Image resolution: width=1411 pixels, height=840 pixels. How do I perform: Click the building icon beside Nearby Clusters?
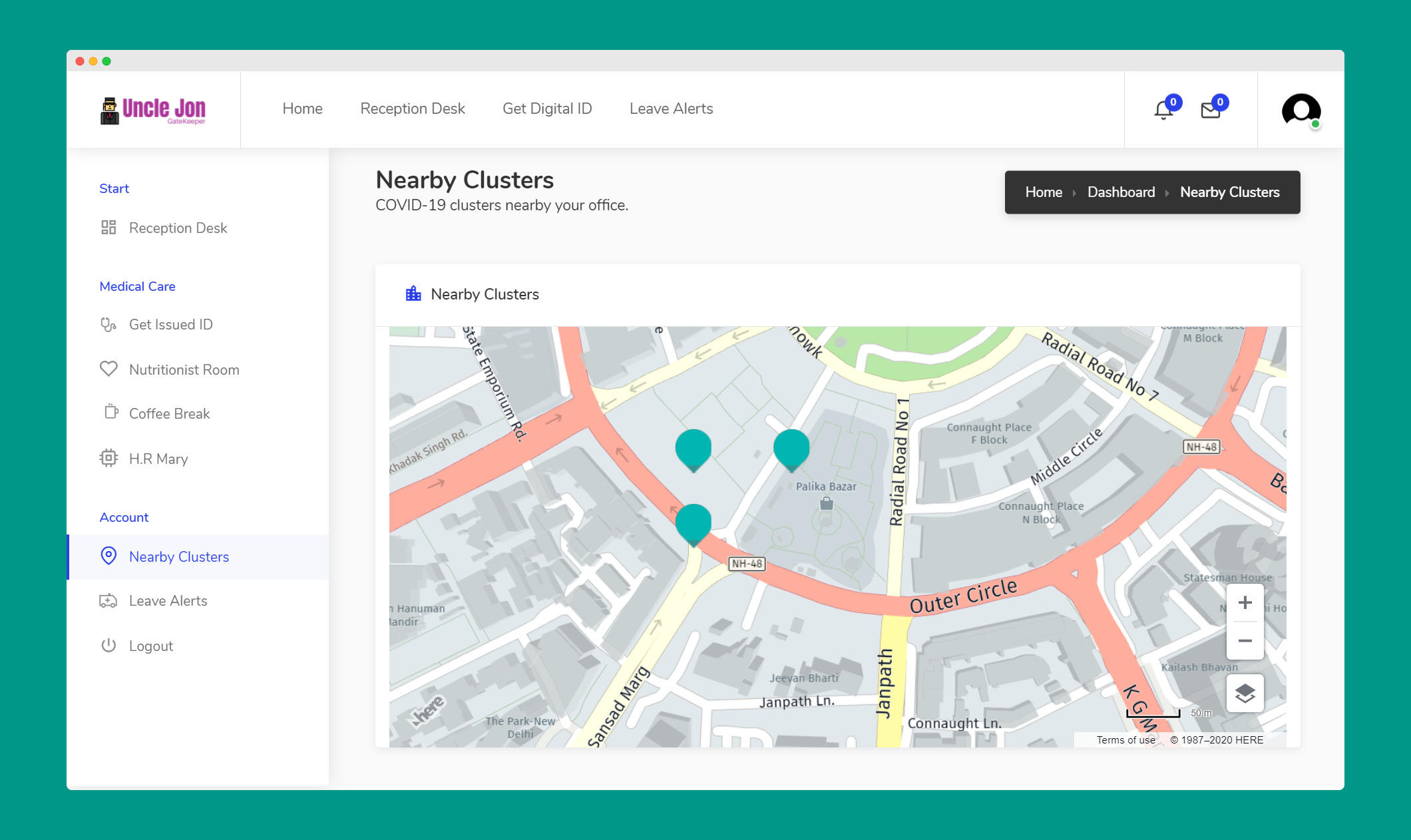coord(413,294)
